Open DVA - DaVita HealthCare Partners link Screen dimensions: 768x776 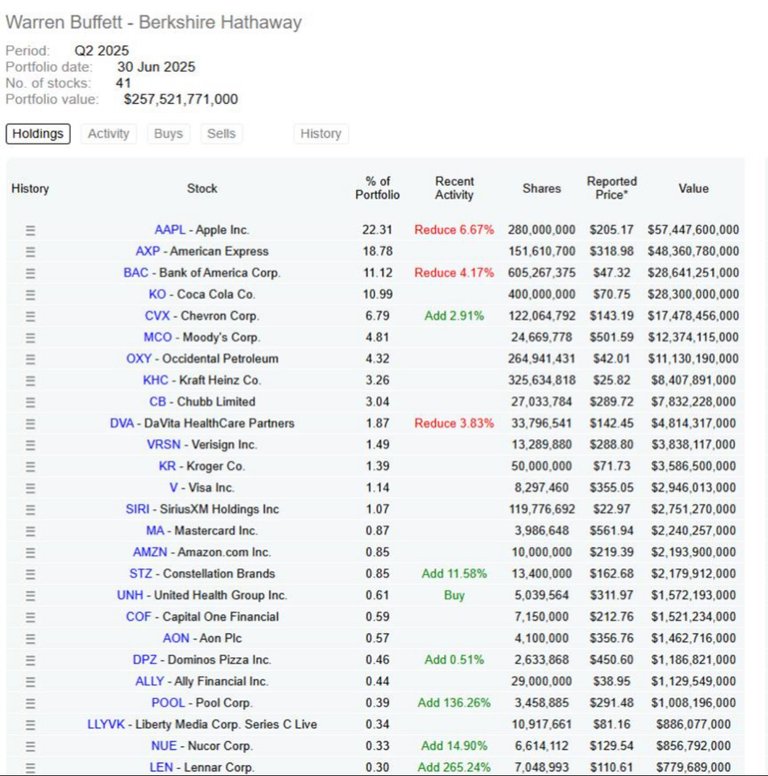point(202,423)
